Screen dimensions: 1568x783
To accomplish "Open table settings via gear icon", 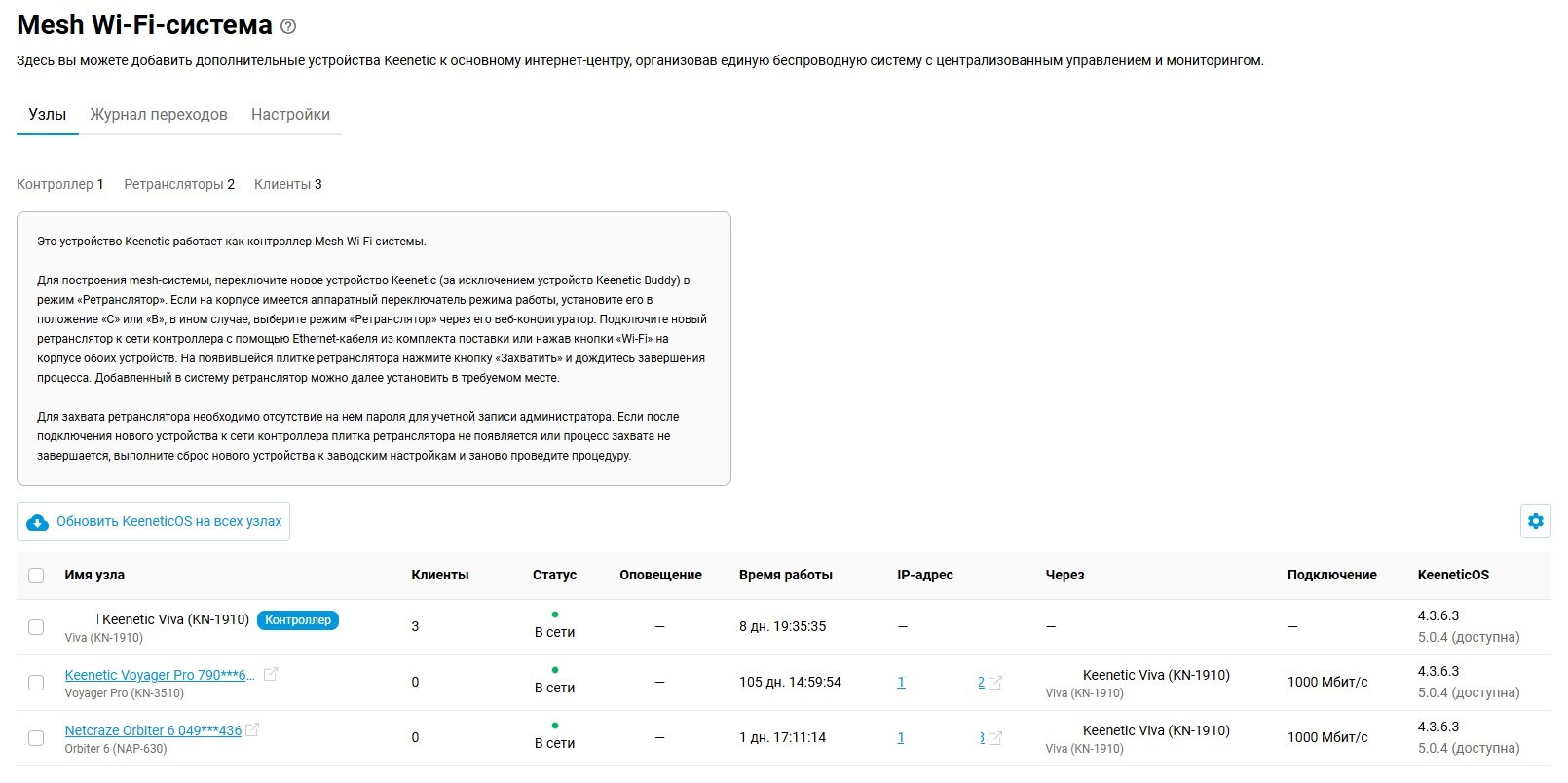I will [x=1535, y=521].
